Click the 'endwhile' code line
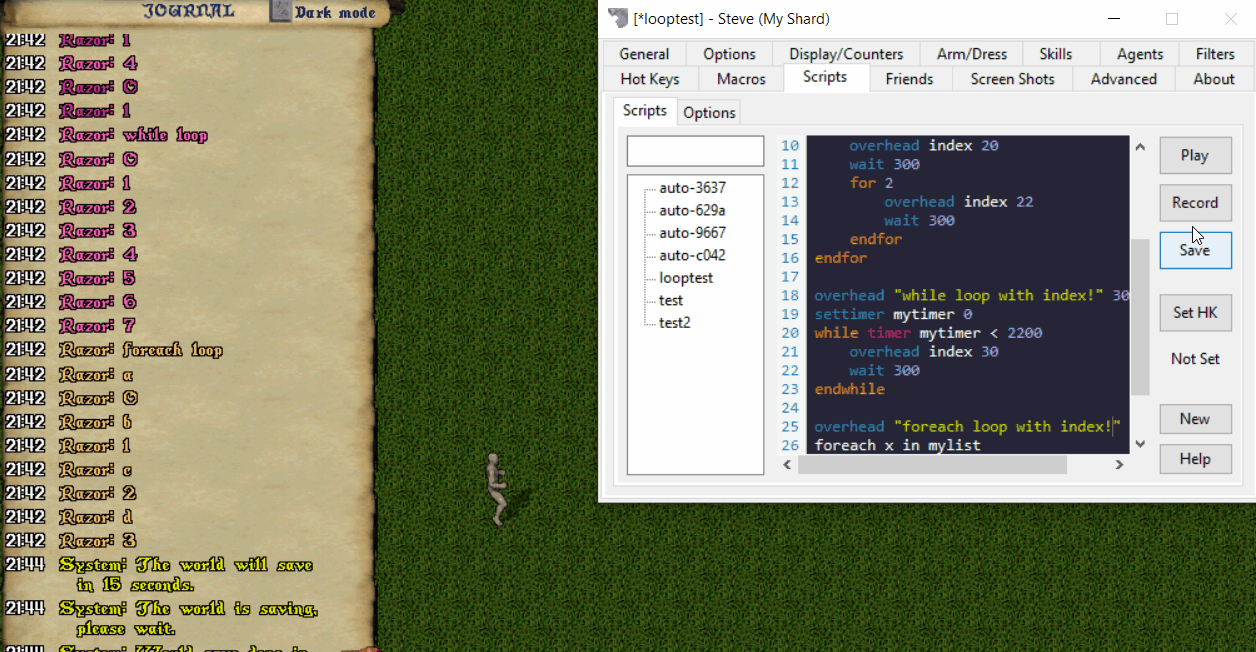 (849, 389)
